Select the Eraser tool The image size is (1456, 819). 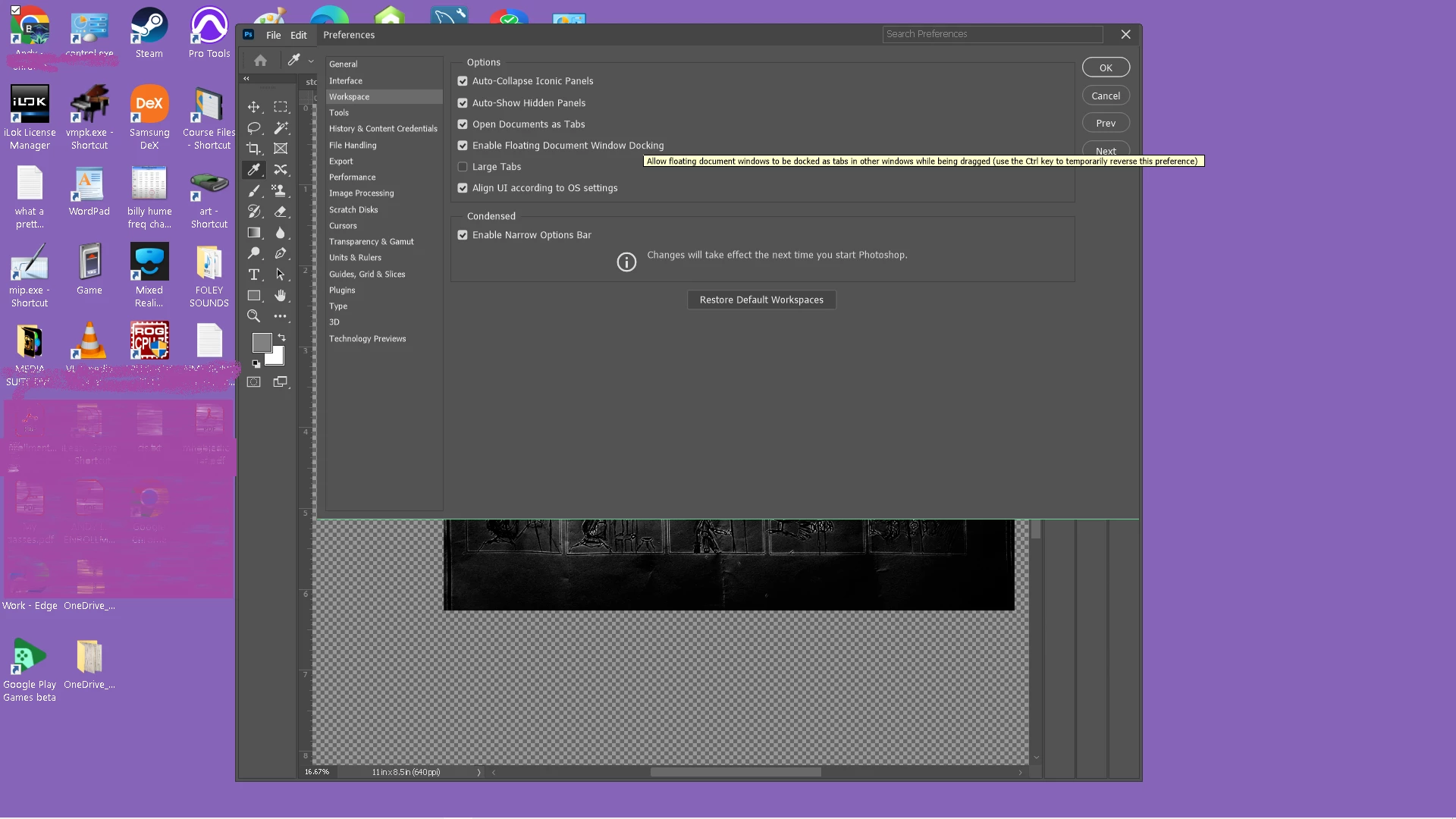click(280, 212)
